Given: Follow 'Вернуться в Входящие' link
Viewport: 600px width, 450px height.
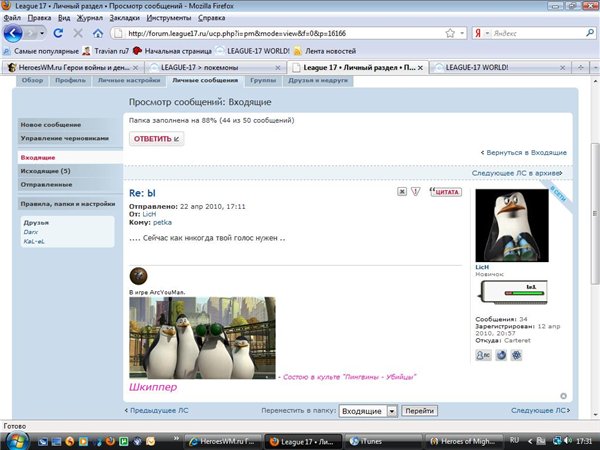Looking at the screenshot, I should [x=524, y=152].
